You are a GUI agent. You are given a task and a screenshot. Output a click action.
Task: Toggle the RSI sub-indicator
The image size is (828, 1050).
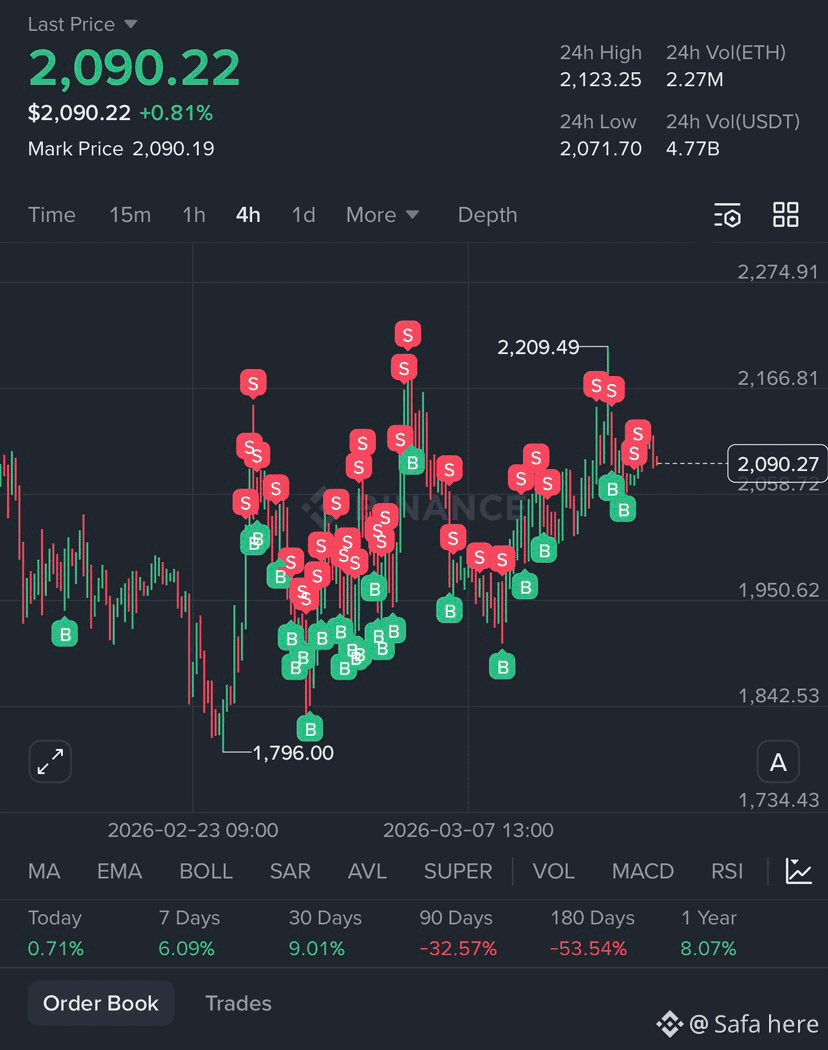coord(727,871)
